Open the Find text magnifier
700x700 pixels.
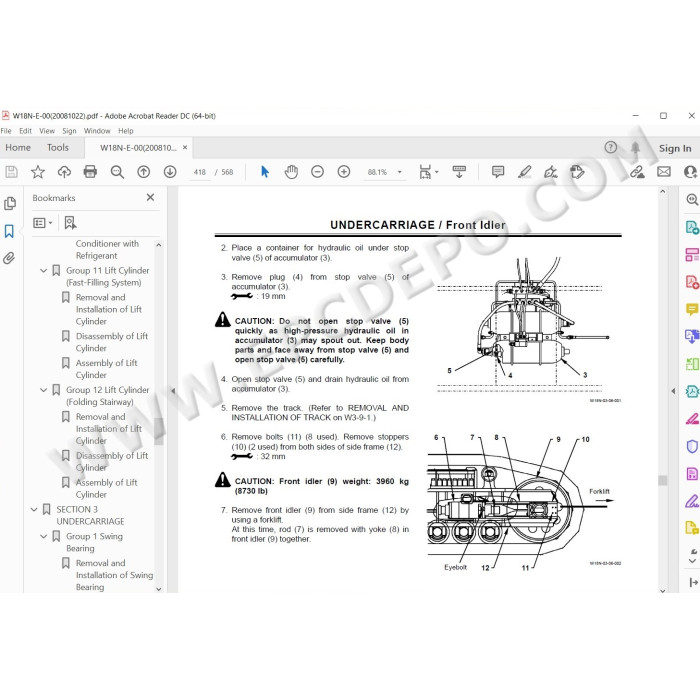click(x=117, y=172)
